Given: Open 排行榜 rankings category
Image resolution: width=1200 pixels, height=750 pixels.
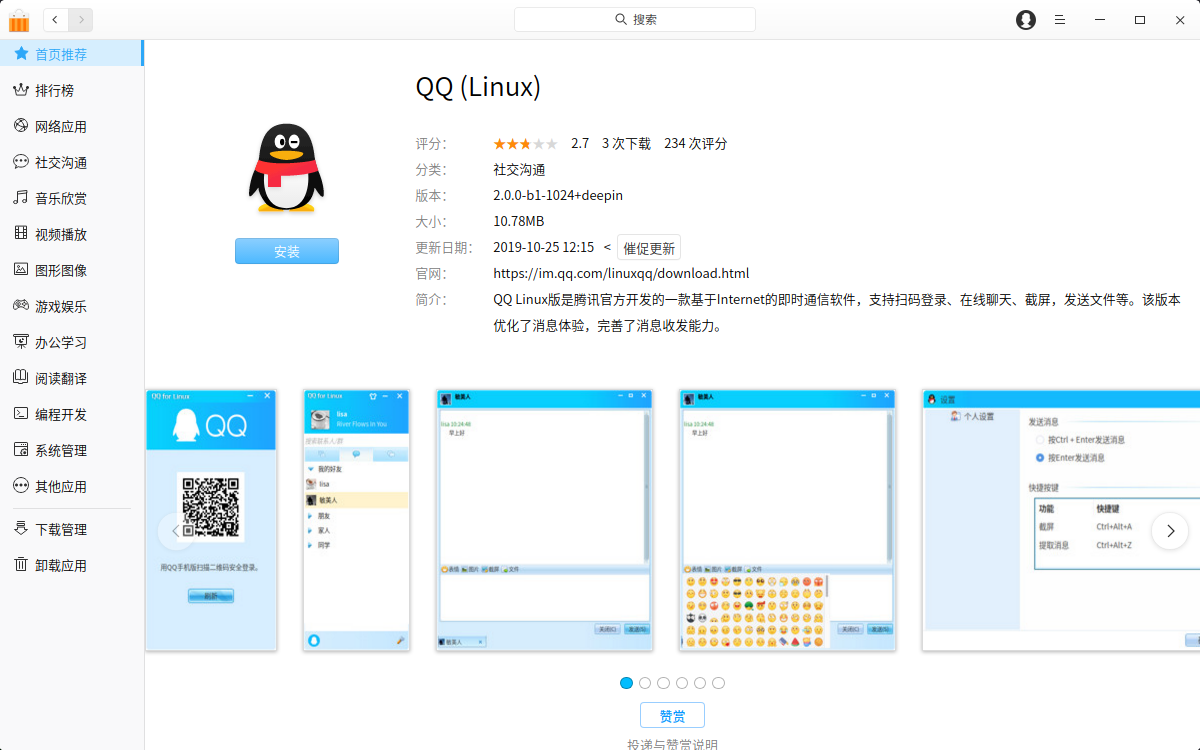Looking at the screenshot, I should pyautogui.click(x=55, y=91).
